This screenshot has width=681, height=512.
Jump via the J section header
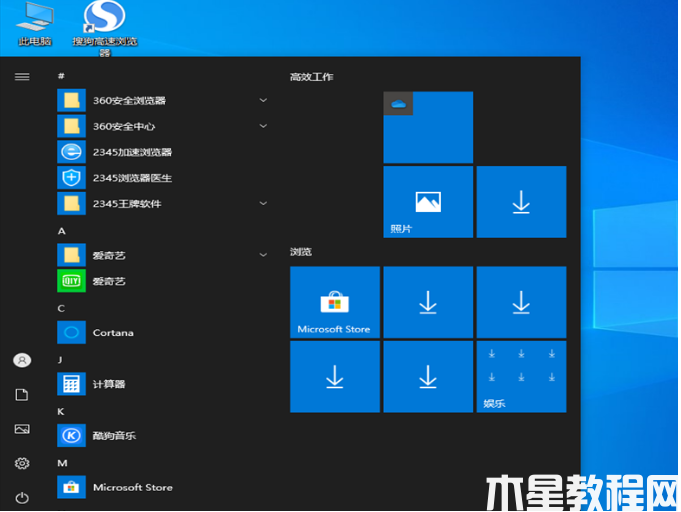click(x=60, y=360)
